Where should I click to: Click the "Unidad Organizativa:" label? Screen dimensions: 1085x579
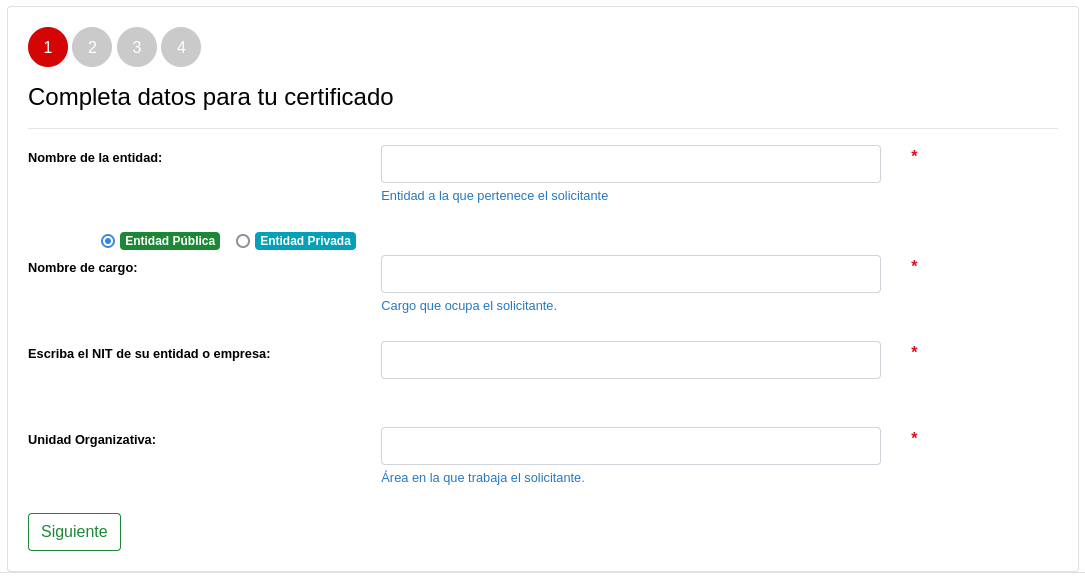point(92,439)
